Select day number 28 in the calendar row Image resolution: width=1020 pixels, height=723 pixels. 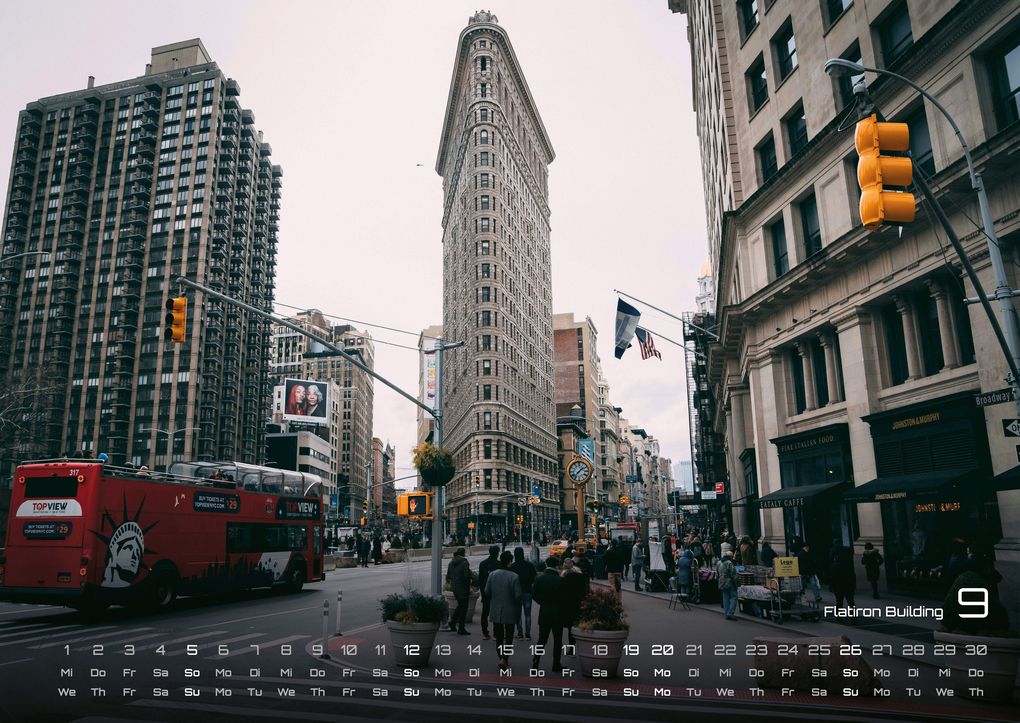[x=913, y=649]
